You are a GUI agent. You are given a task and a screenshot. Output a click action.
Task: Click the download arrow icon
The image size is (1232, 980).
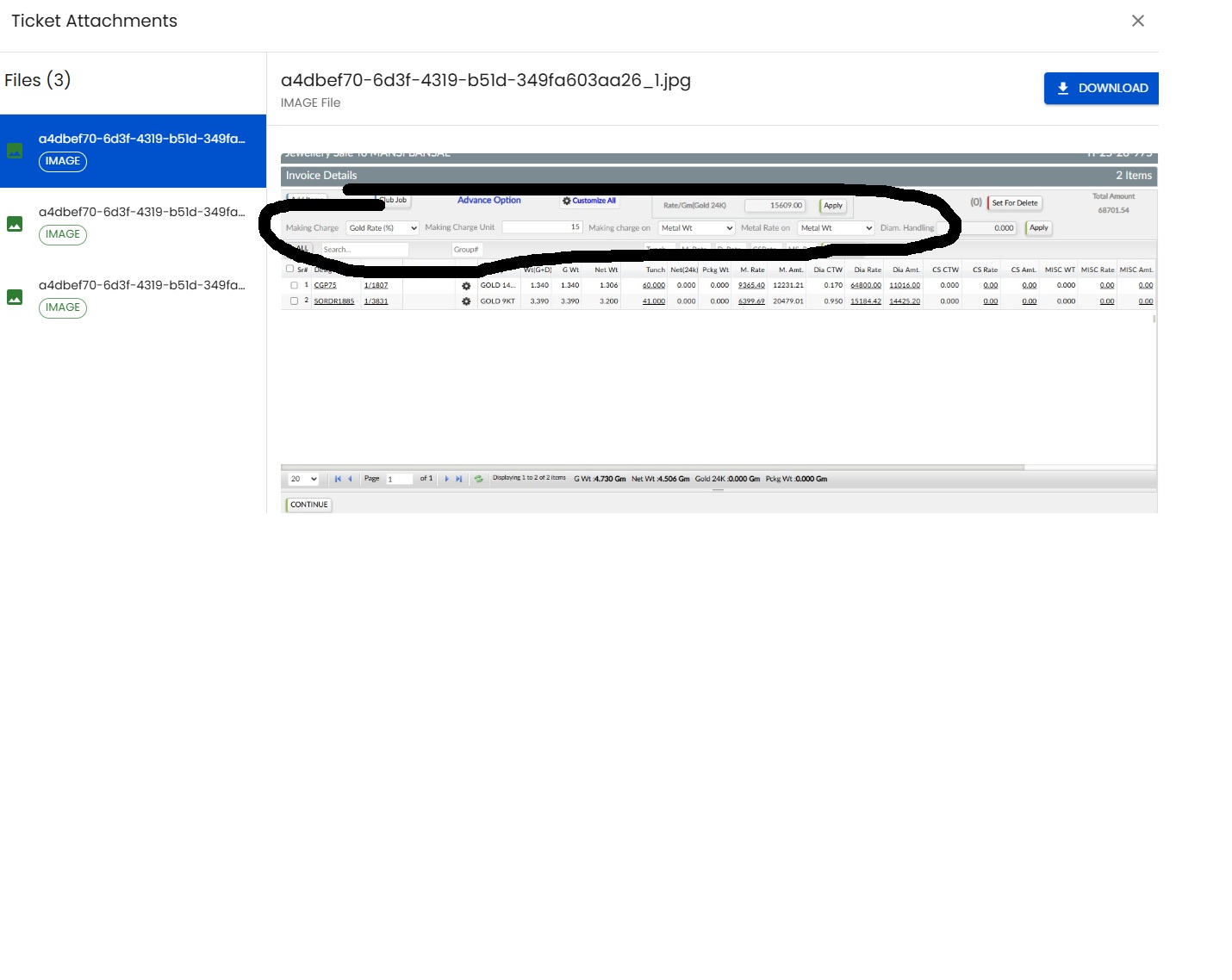1062,88
